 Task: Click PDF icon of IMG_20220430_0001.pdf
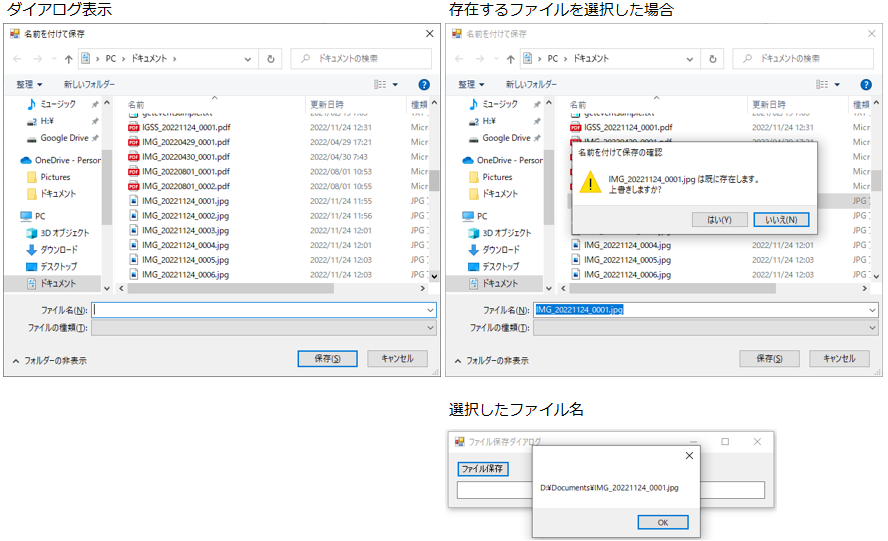[x=134, y=157]
